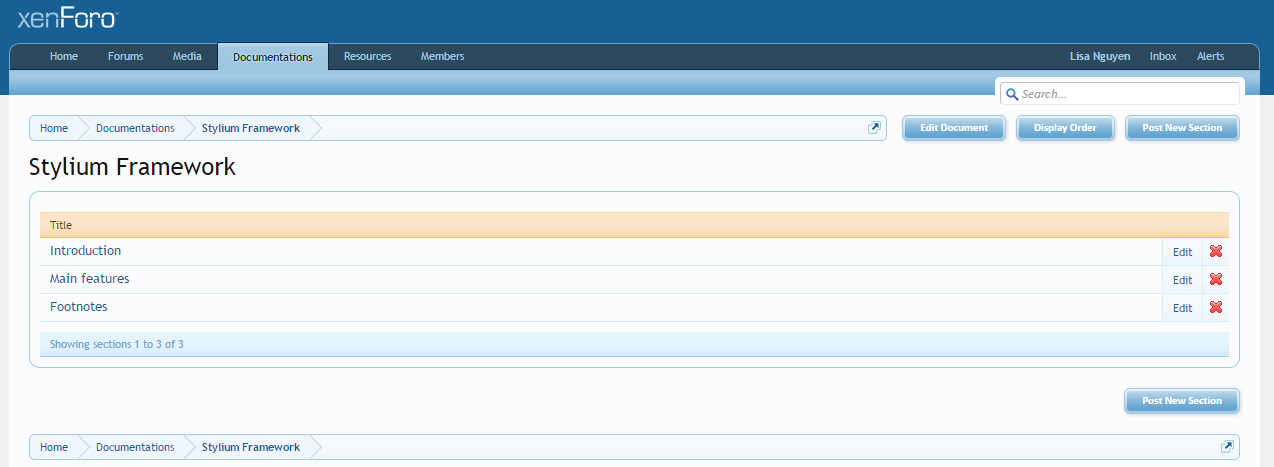Click the xenForo logo

coord(67,18)
